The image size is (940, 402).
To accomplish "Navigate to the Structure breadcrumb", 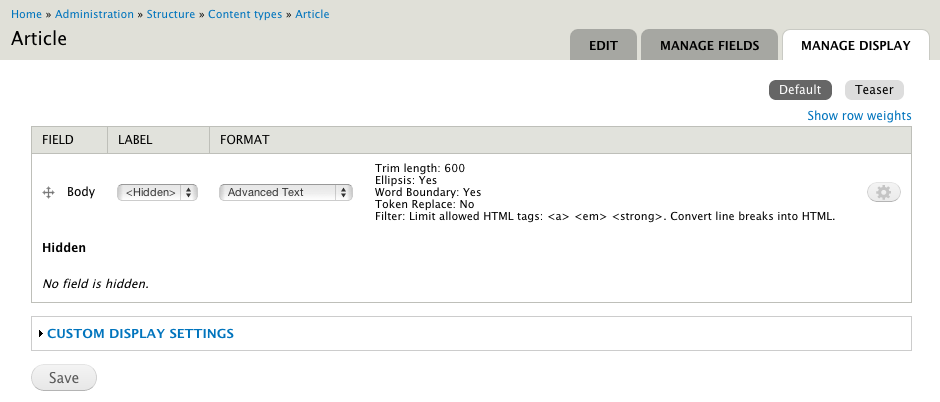I will point(171,14).
